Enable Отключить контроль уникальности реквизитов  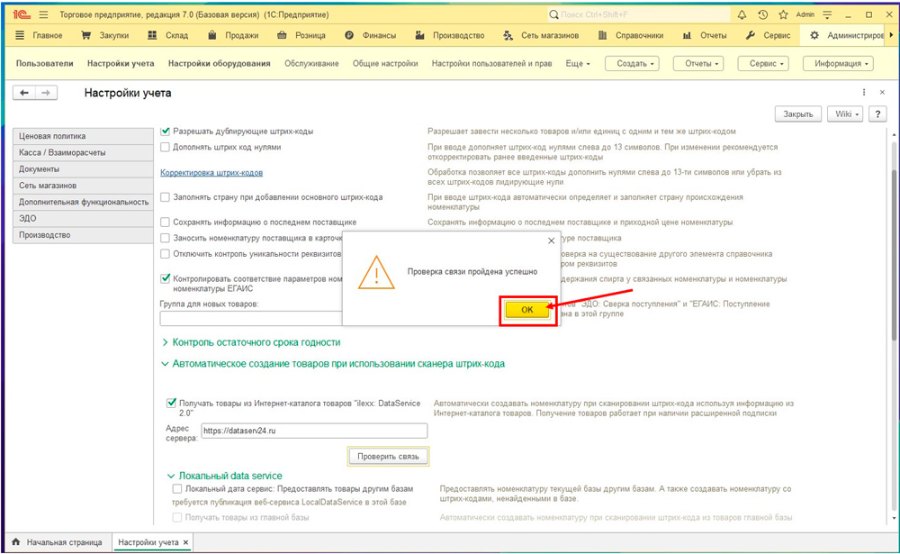pyautogui.click(x=165, y=253)
